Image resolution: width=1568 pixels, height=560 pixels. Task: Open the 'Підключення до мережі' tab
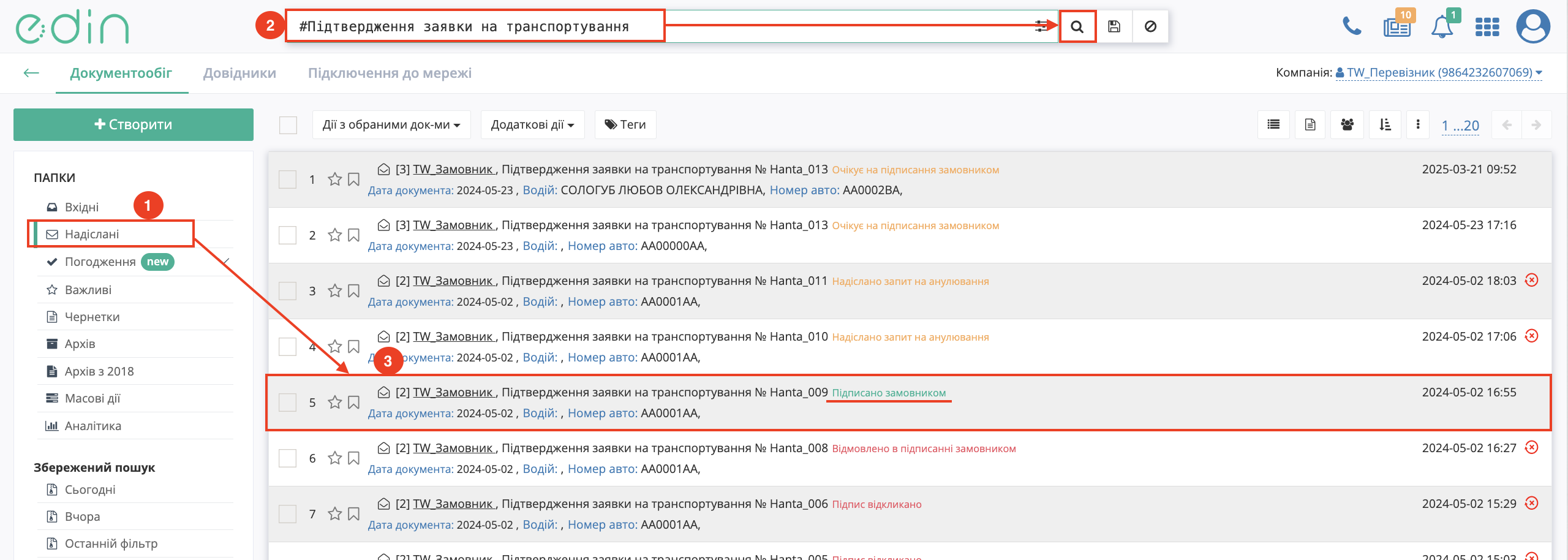pyautogui.click(x=390, y=74)
